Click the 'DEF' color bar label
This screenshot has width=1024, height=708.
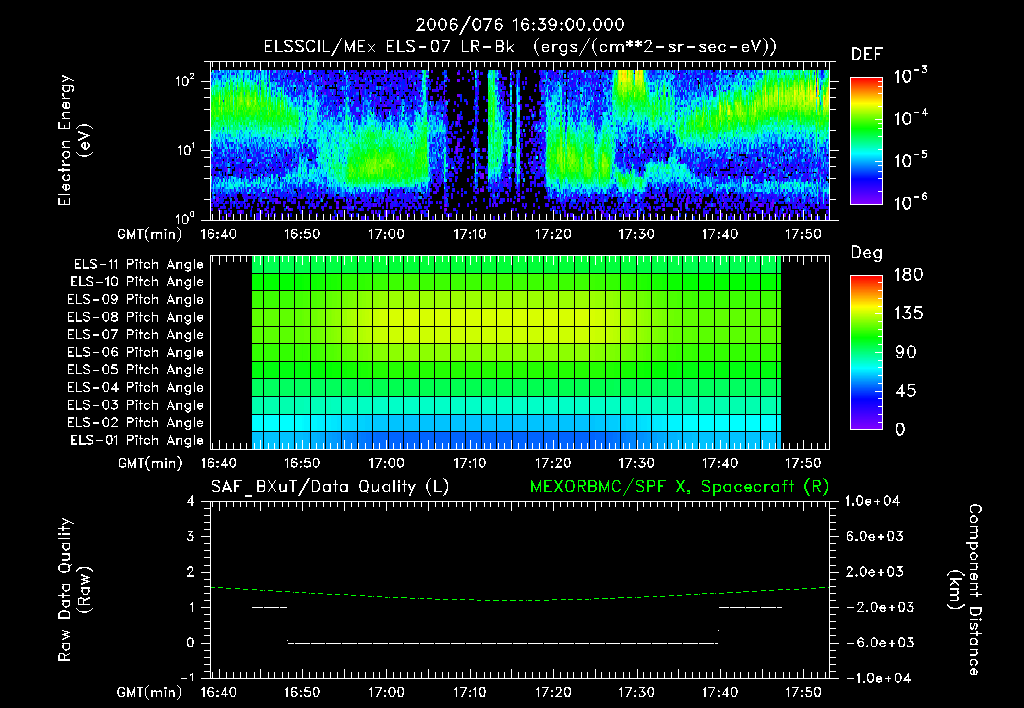pos(867,54)
